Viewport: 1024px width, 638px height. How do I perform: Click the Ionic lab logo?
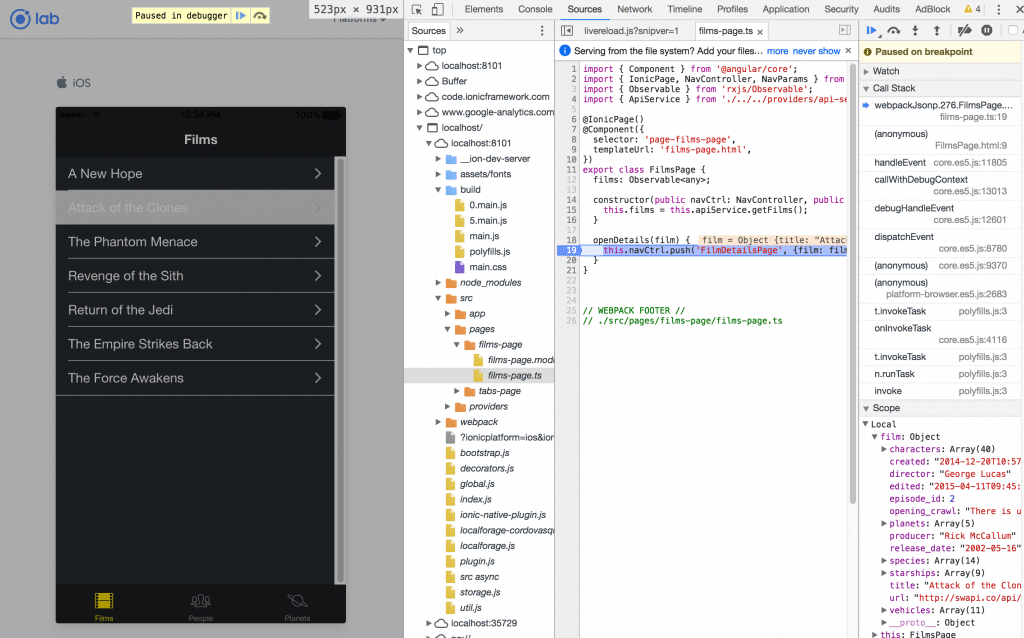coord(35,18)
